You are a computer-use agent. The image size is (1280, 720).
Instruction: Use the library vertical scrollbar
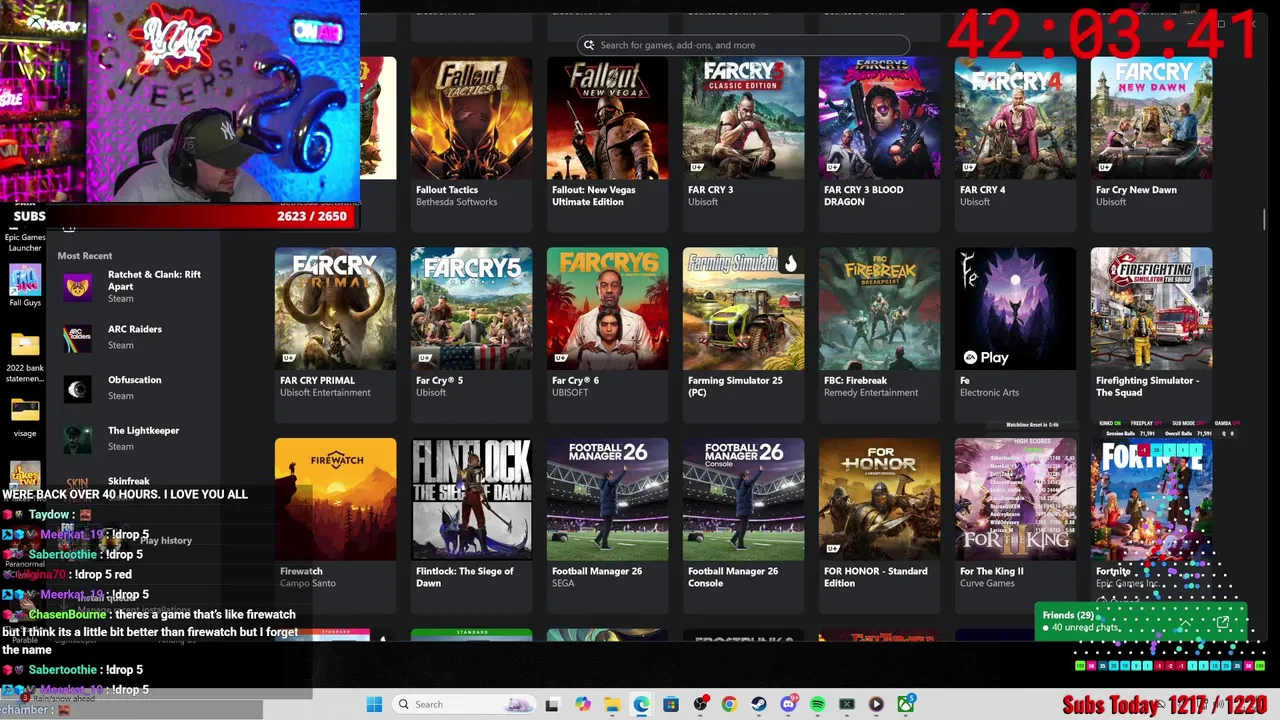(x=1265, y=219)
